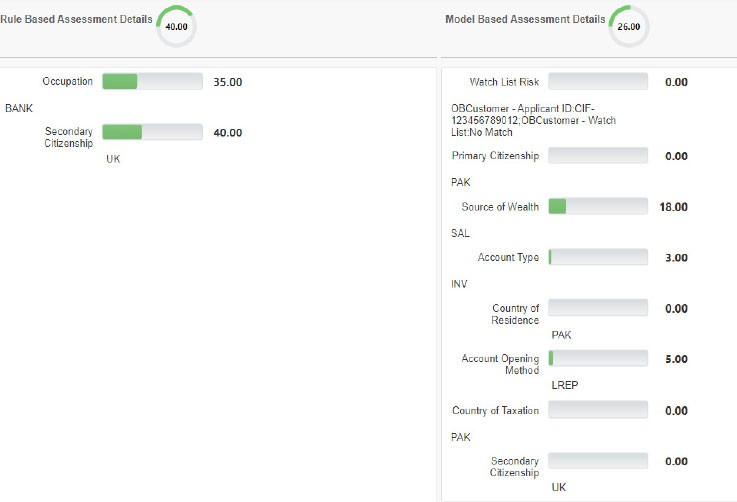The image size is (737, 502).
Task: Click the Account Type score bar
Action: (x=598, y=257)
